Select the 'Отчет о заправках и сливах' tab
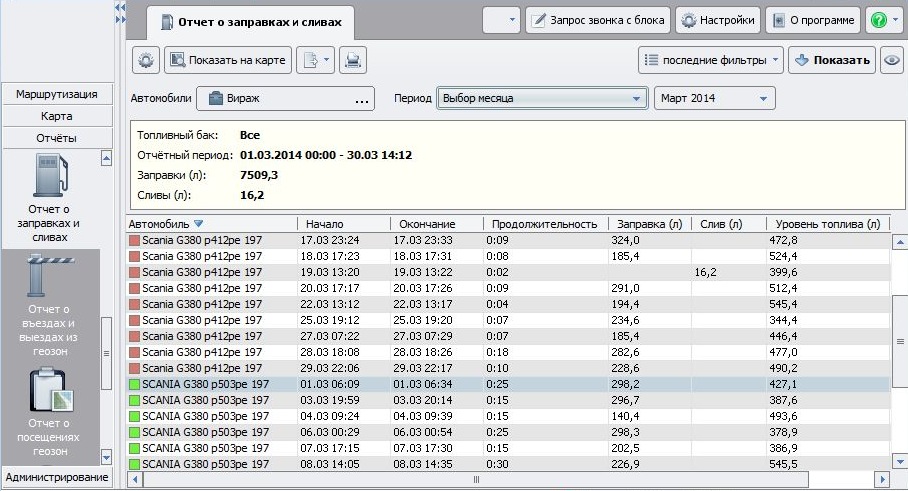Viewport: 908px width, 491px height. tap(251, 23)
